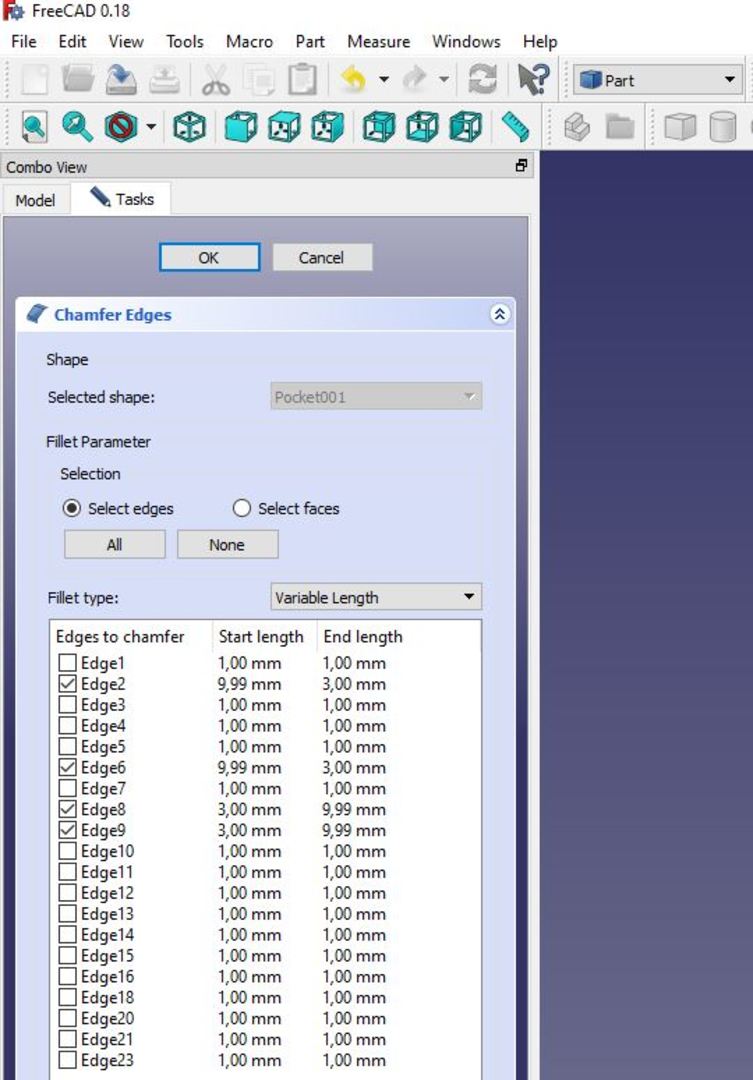Click Edge2 start length 9,99 mm
Screen dimensions: 753x1080
click(249, 684)
